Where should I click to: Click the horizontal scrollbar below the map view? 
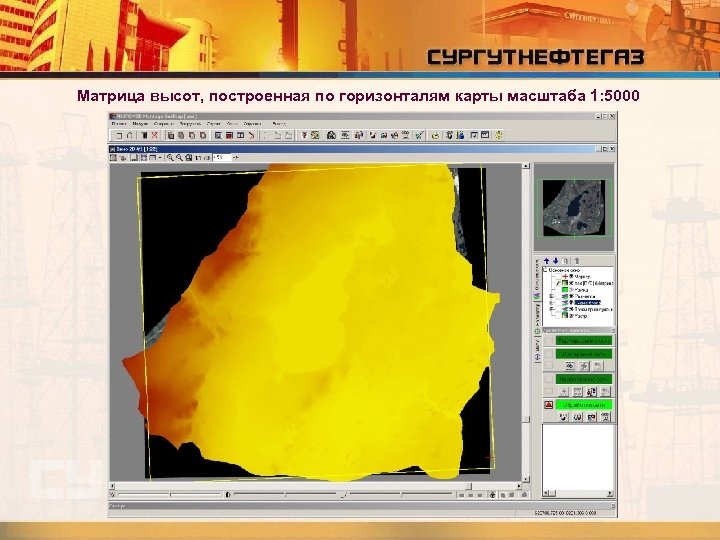[315, 486]
